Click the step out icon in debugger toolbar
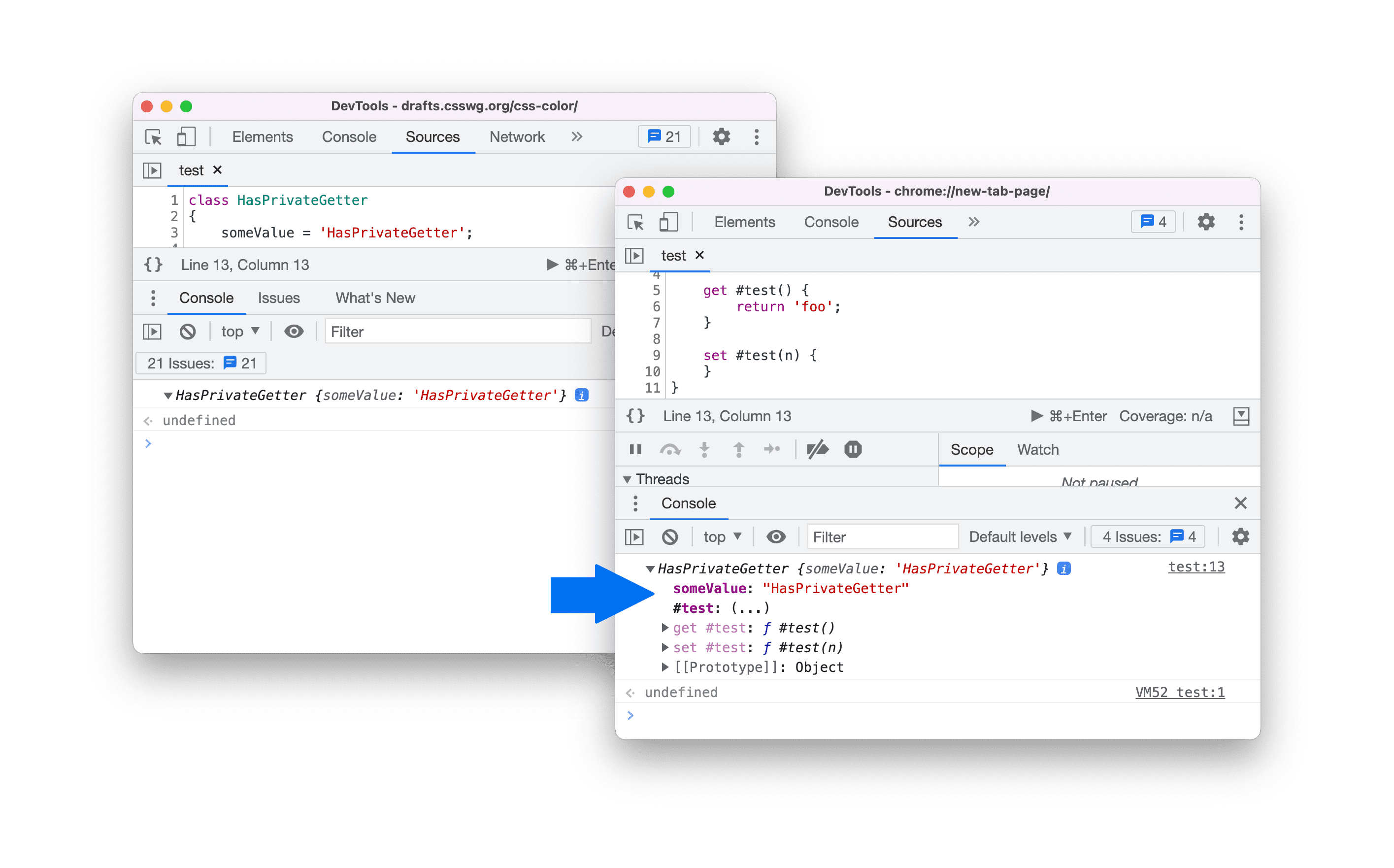 coord(736,450)
